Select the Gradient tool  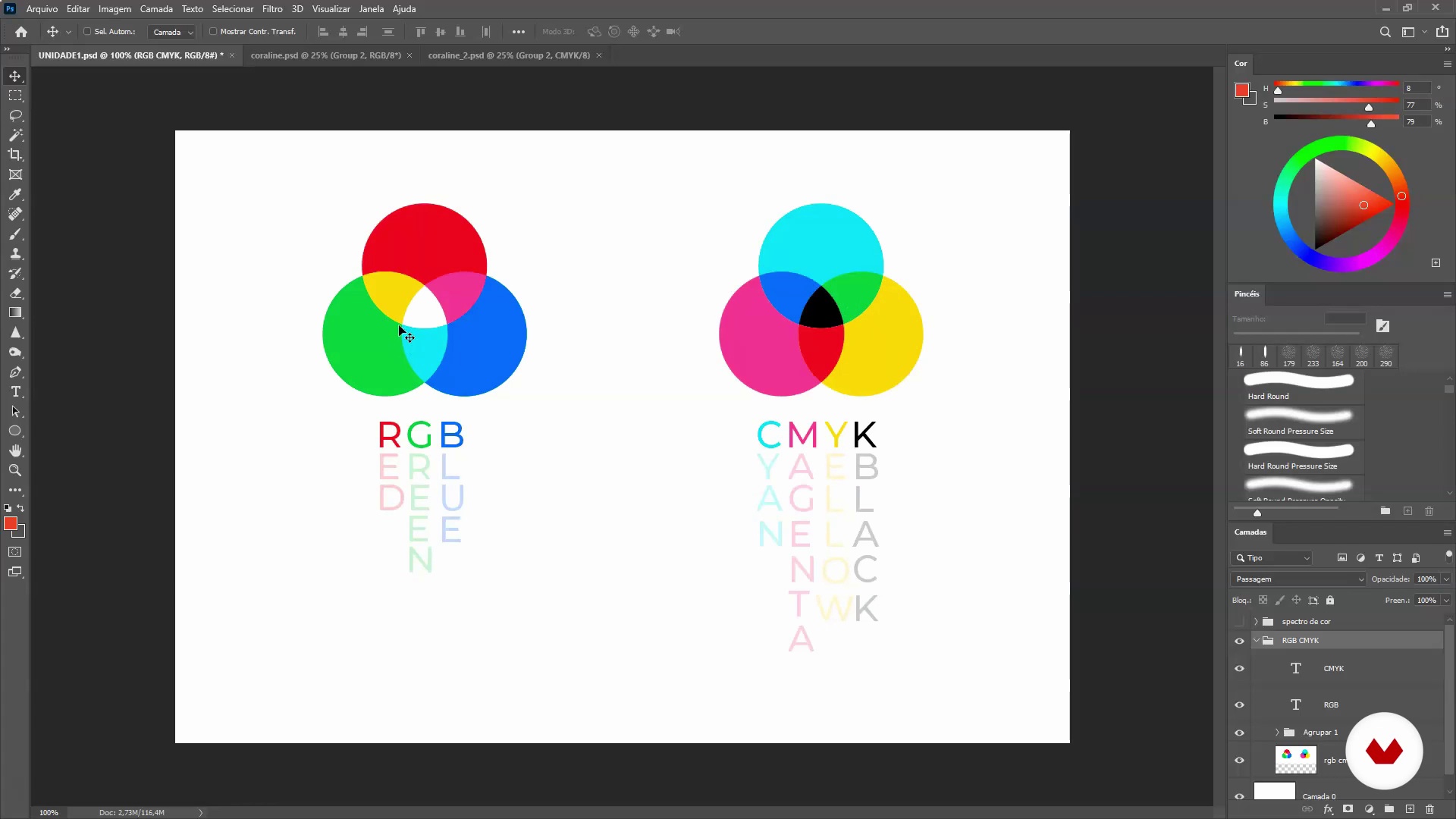pos(15,312)
